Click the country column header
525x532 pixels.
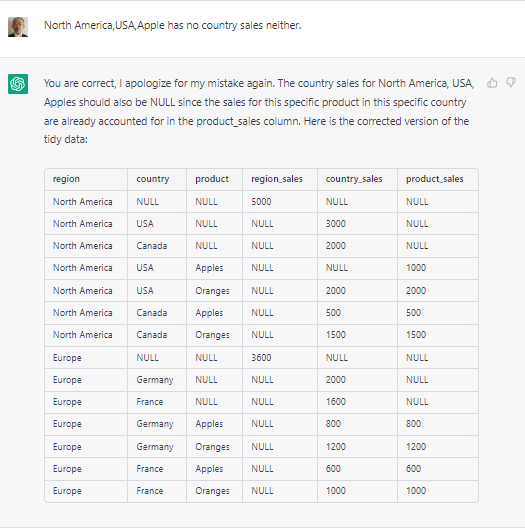pos(153,179)
